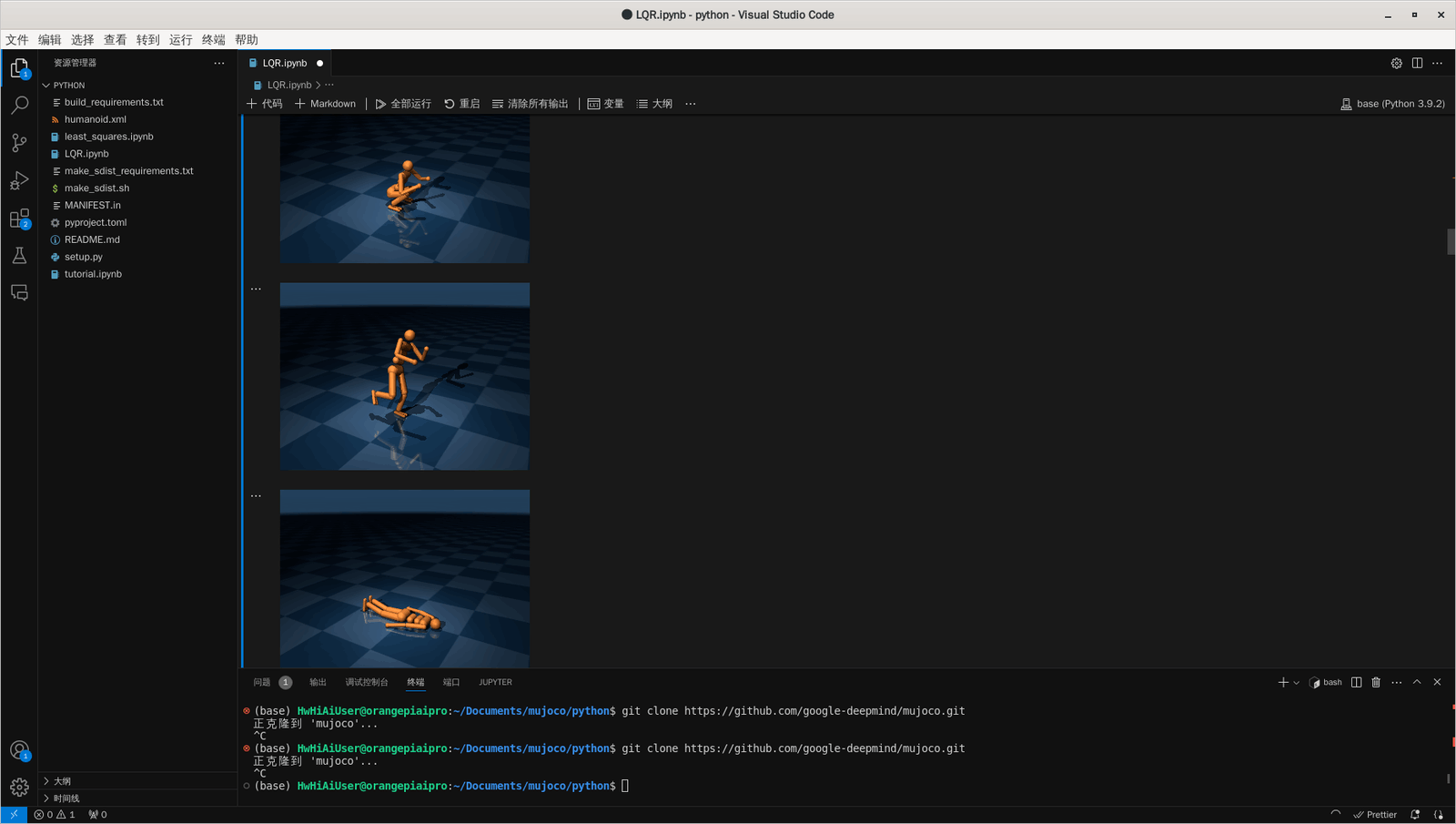Screen dimensions: 1456x824
Task: Maximize the panel with chevron up
Action: (1417, 682)
